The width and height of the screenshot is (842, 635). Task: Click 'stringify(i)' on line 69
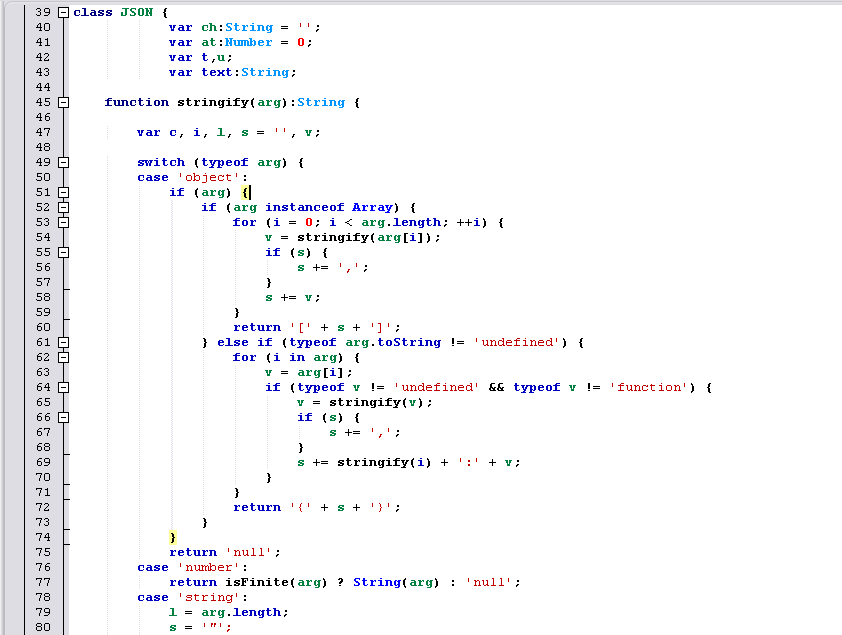coord(384,463)
